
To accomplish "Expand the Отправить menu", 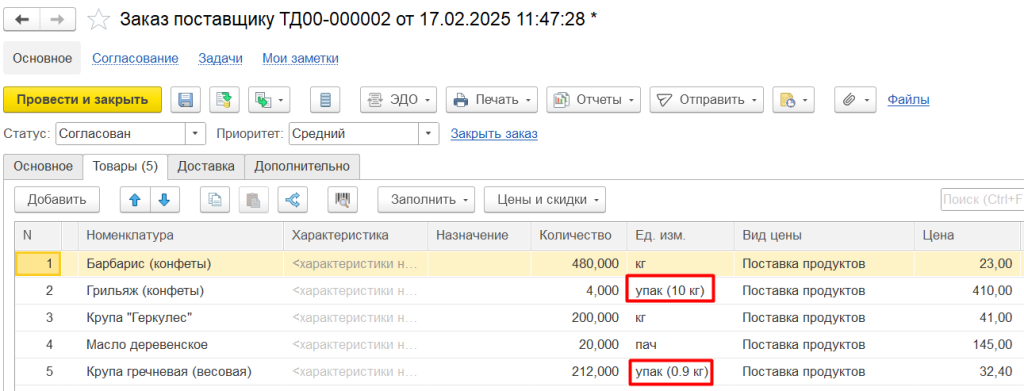I will 707,100.
